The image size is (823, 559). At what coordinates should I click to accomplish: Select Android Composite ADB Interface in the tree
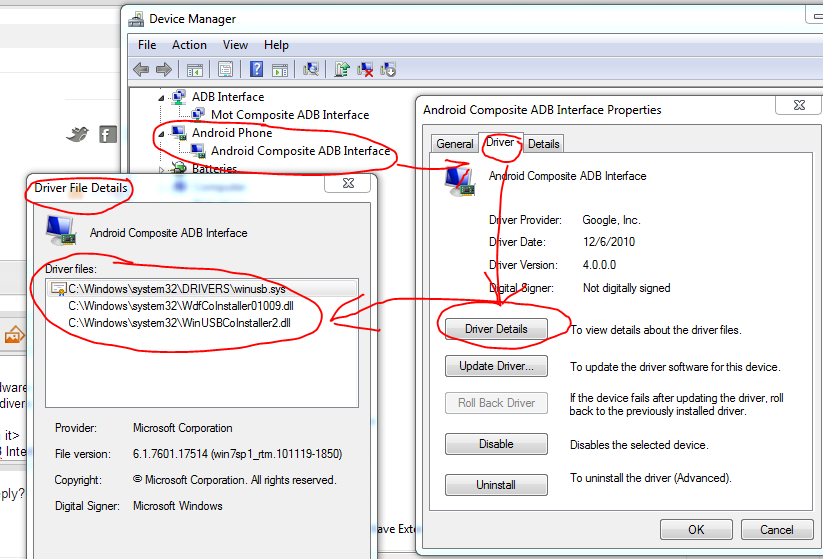pos(300,151)
